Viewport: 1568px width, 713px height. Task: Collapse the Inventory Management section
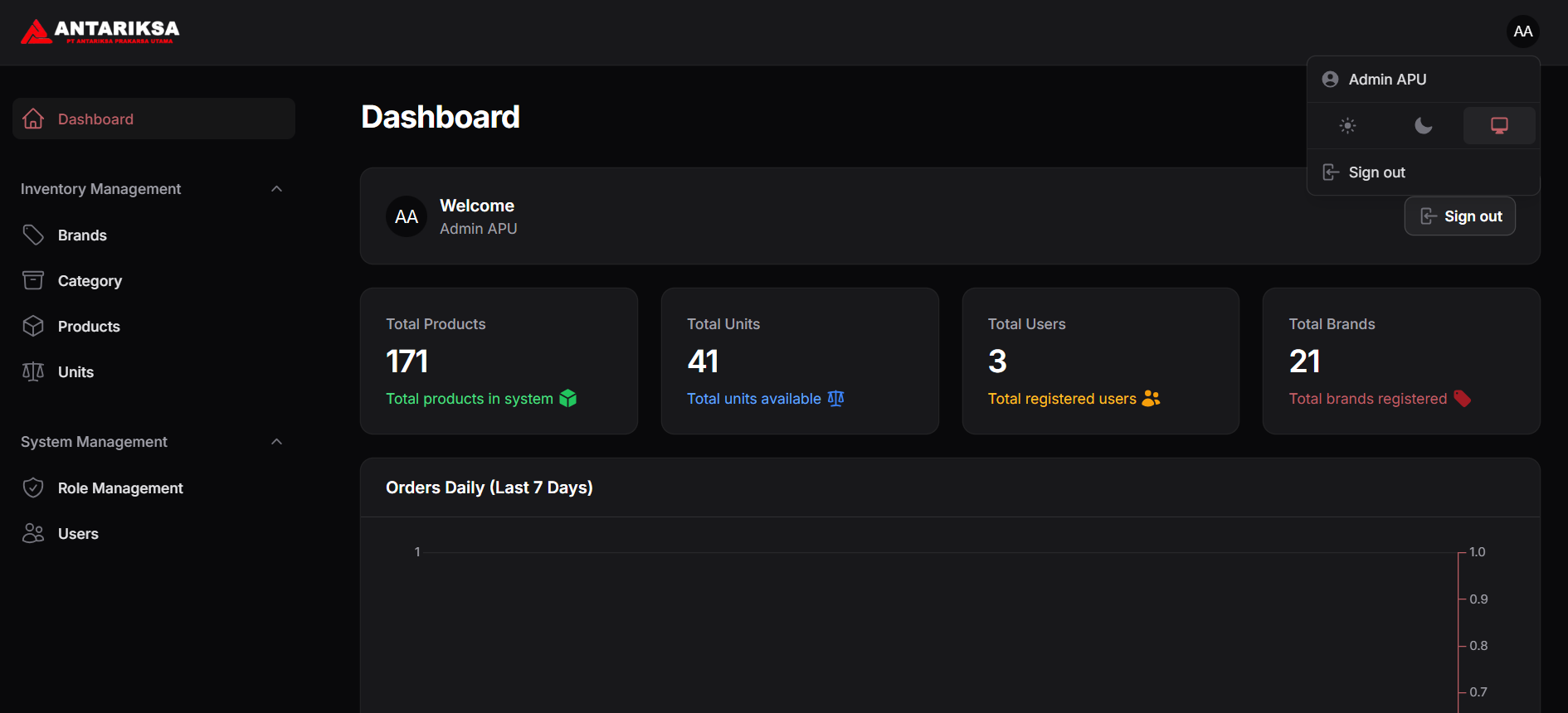pyautogui.click(x=277, y=189)
